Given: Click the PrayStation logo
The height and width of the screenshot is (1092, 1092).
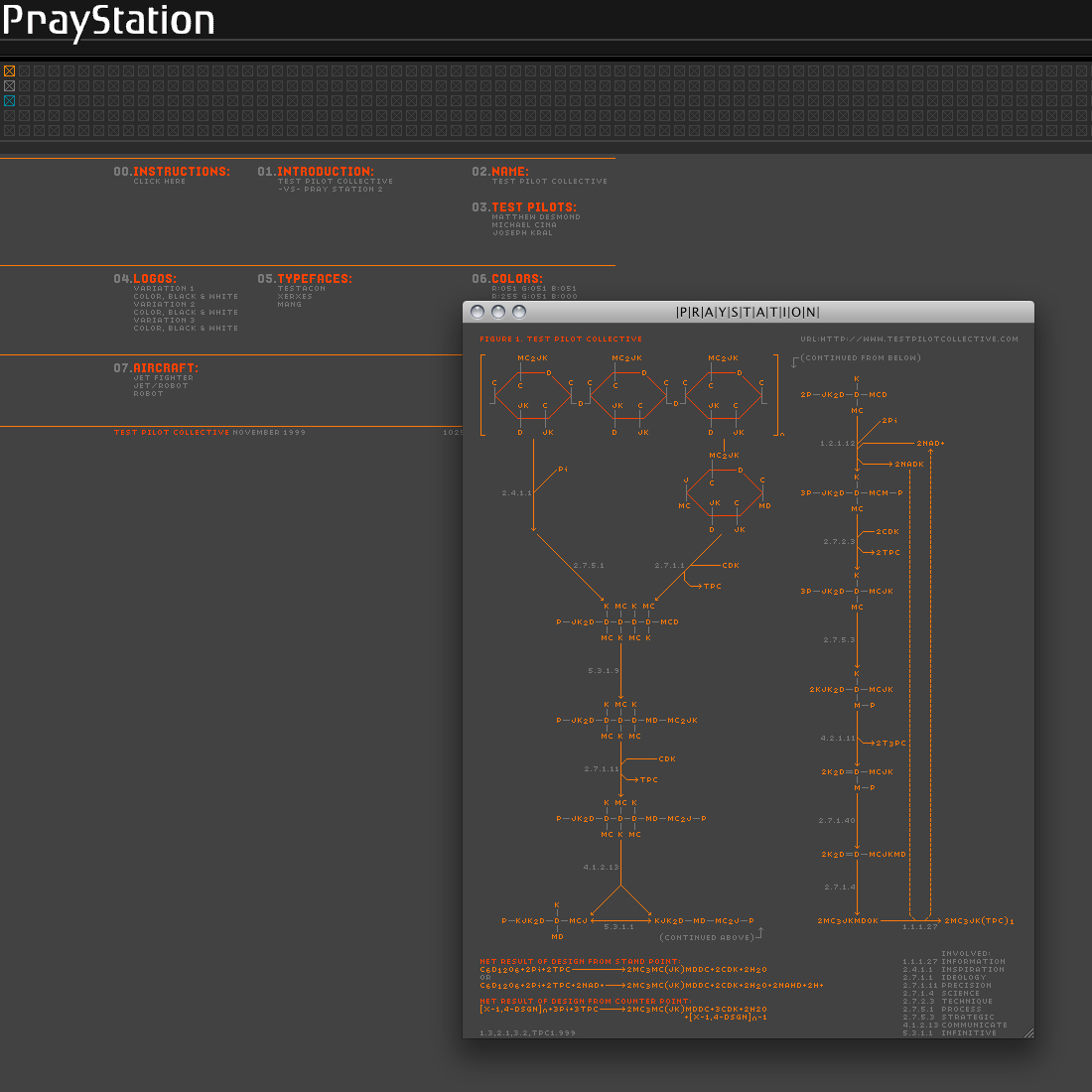Looking at the screenshot, I should (108, 21).
